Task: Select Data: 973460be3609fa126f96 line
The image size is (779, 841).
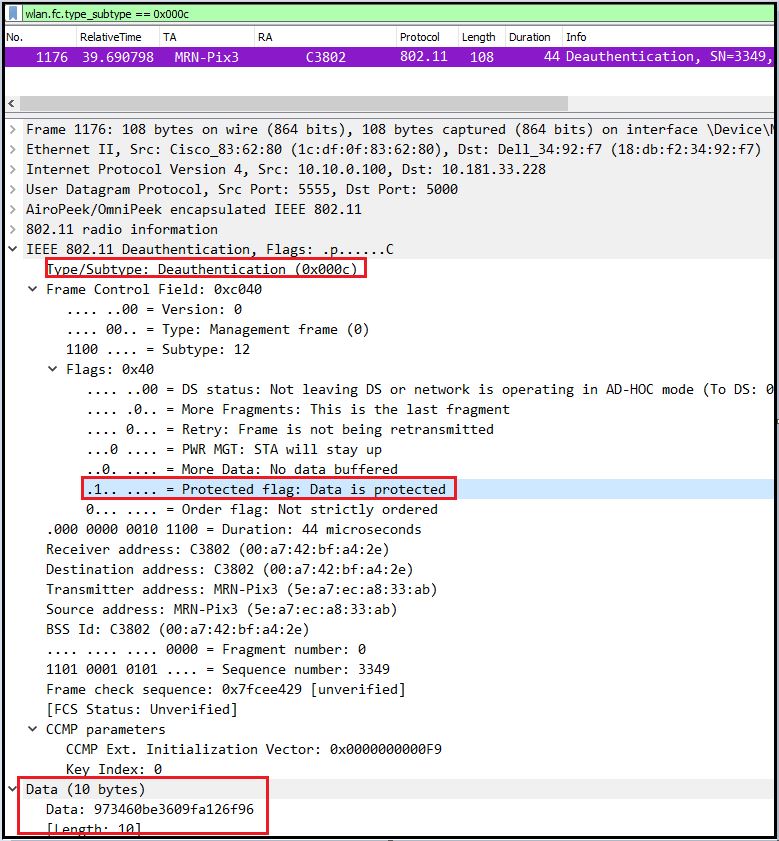Action: point(150,809)
